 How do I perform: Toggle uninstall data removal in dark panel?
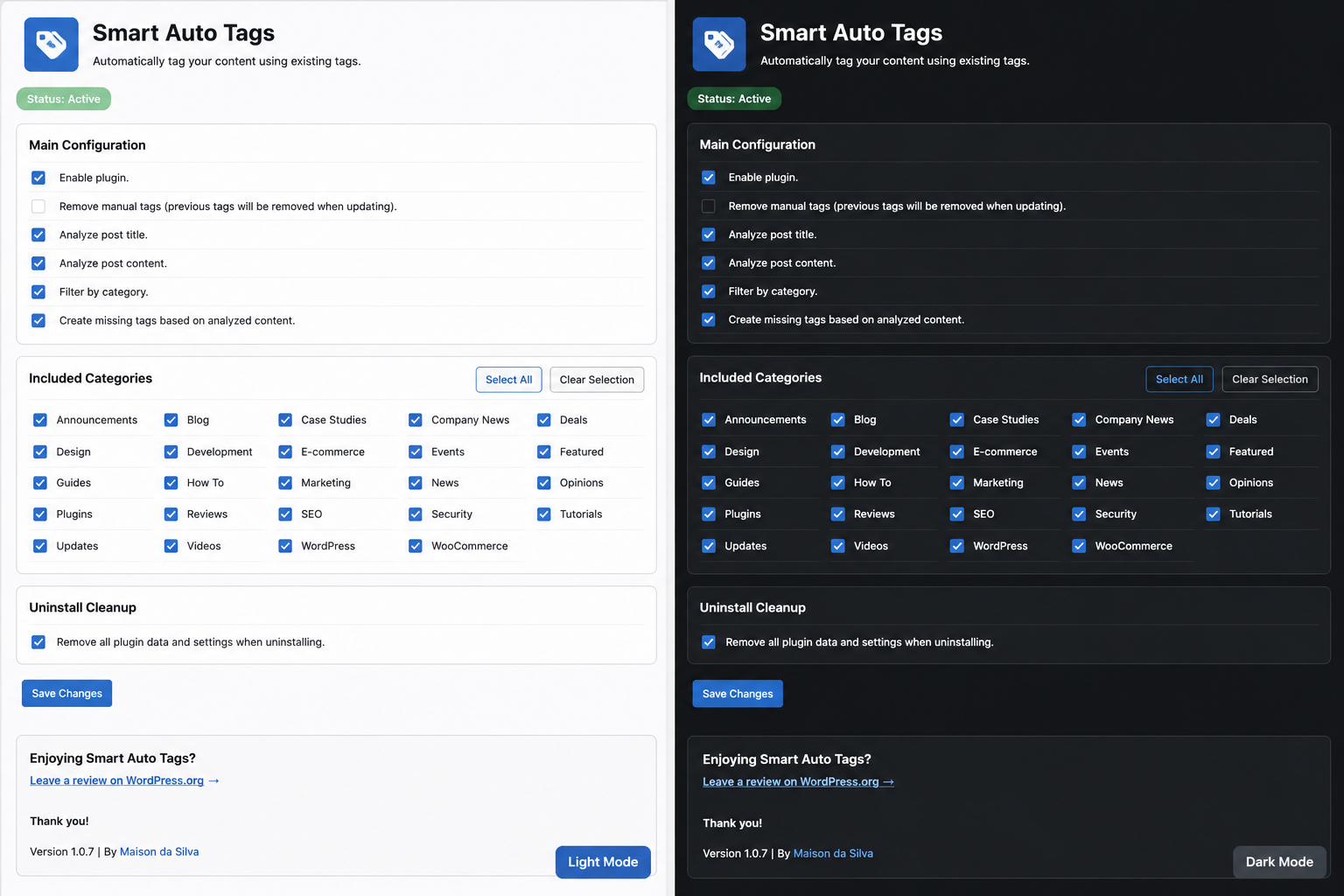(709, 642)
